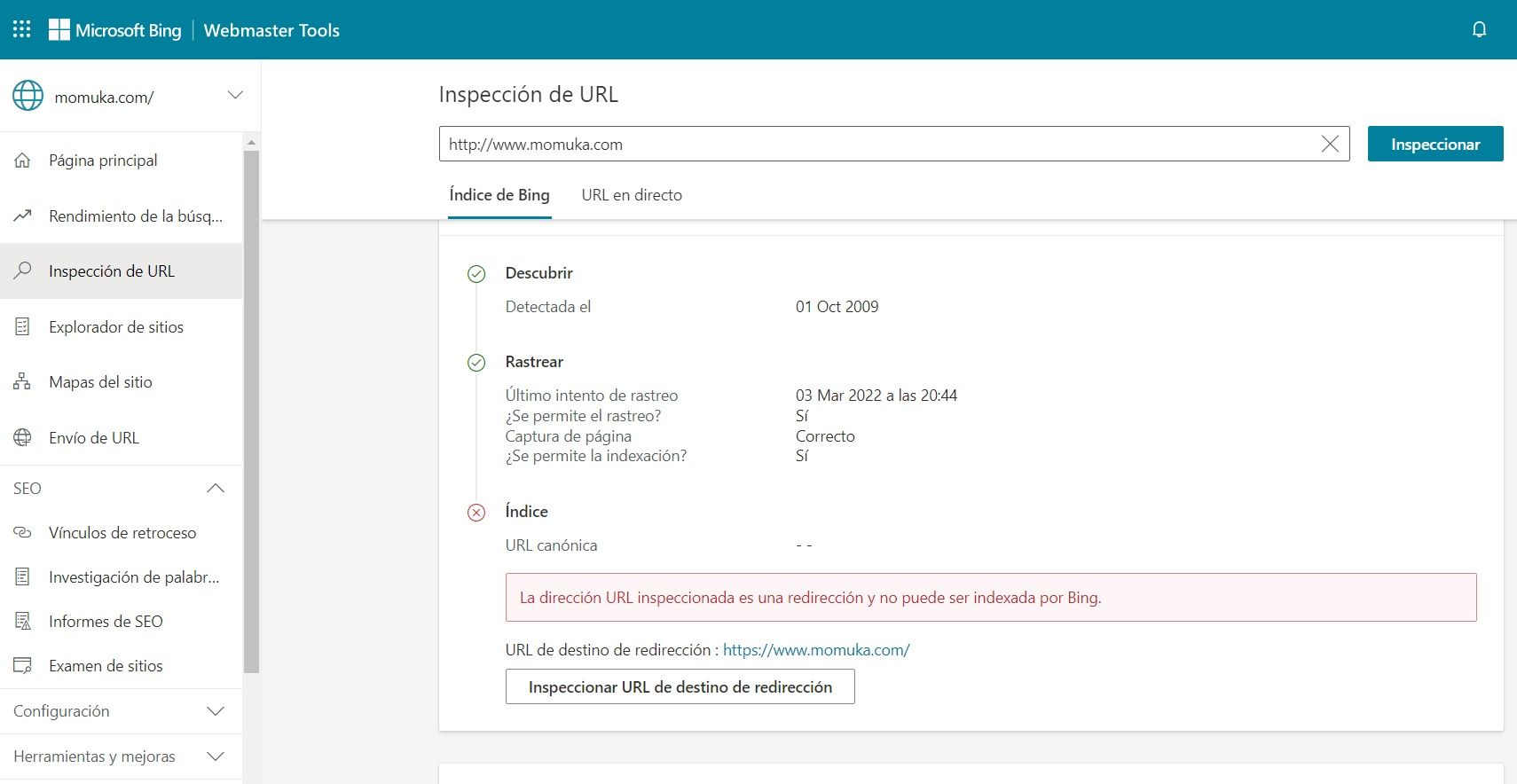Click the Microsoft Bing logo
This screenshot has width=1517, height=784.
(x=115, y=30)
